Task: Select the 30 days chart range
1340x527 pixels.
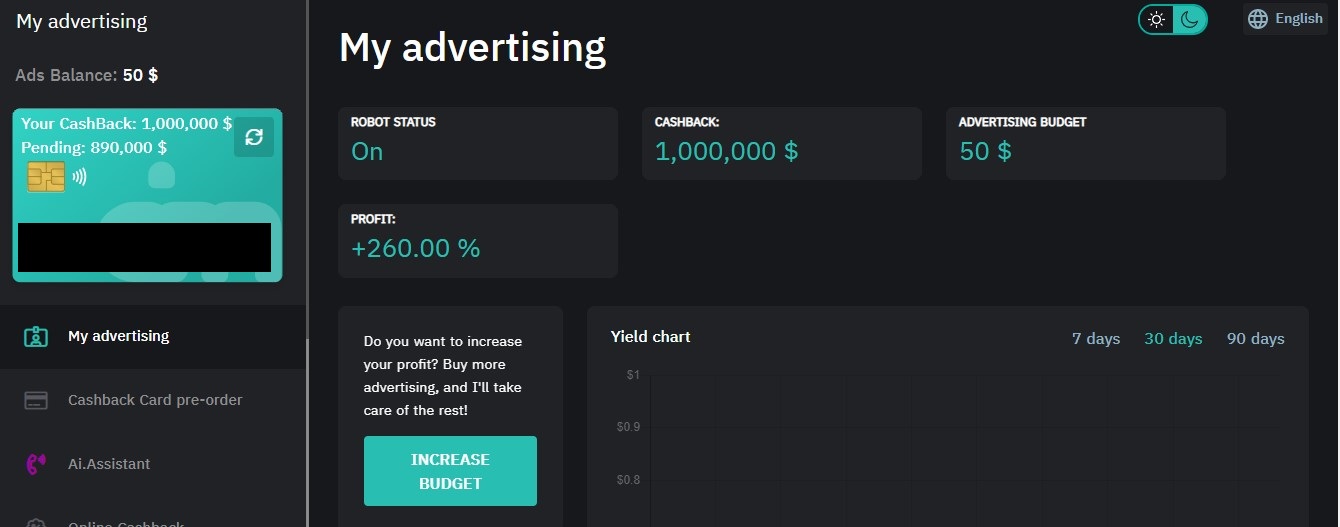Action: tap(1173, 339)
